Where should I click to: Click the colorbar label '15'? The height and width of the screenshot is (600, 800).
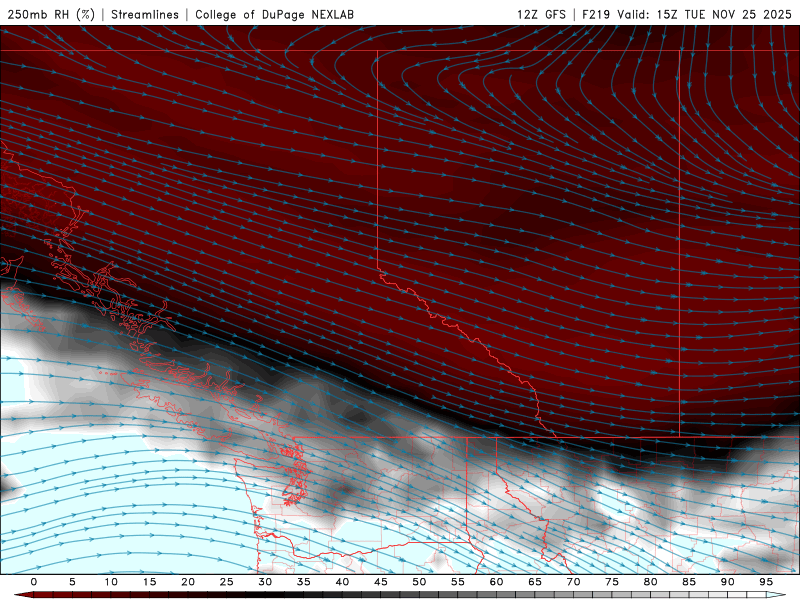(149, 582)
